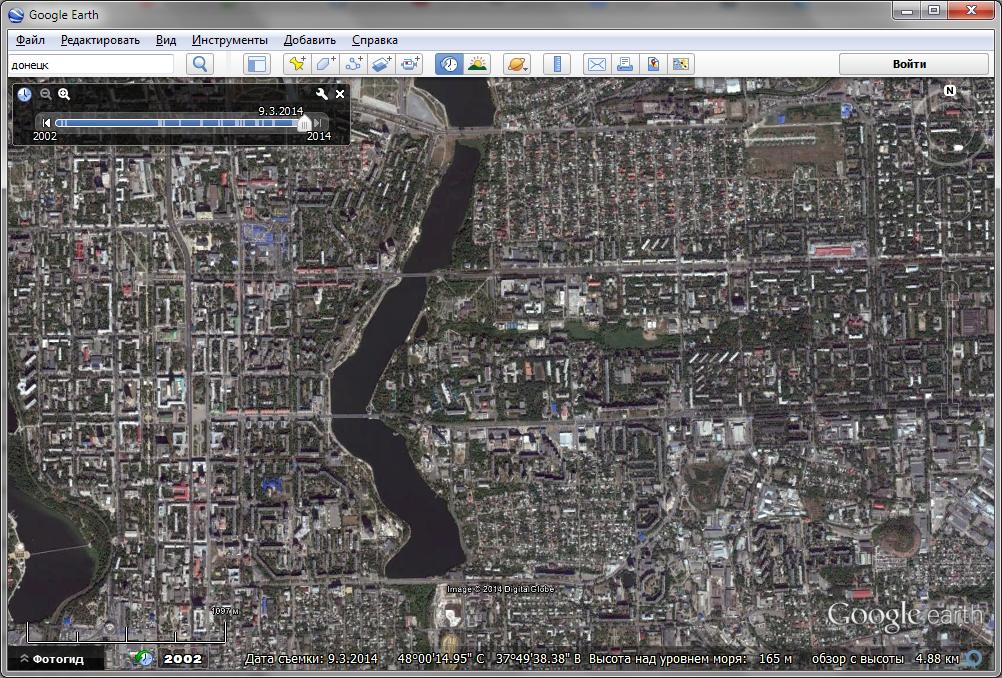Add a path from toolbar
The image size is (1002, 678).
[x=353, y=64]
